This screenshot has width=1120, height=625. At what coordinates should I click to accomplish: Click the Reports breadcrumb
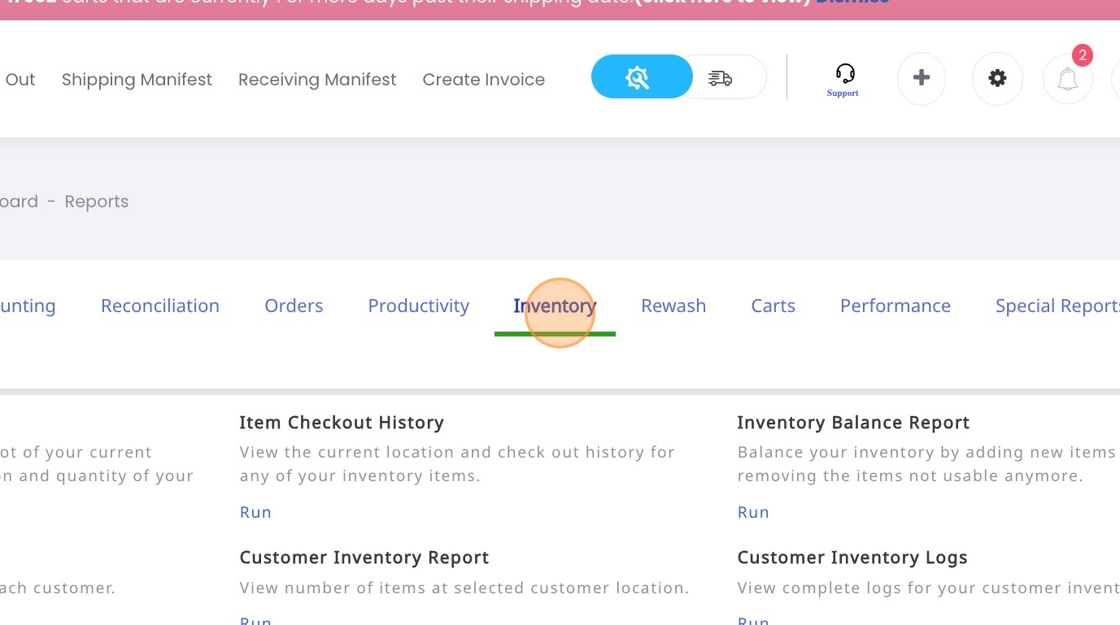tap(96, 201)
